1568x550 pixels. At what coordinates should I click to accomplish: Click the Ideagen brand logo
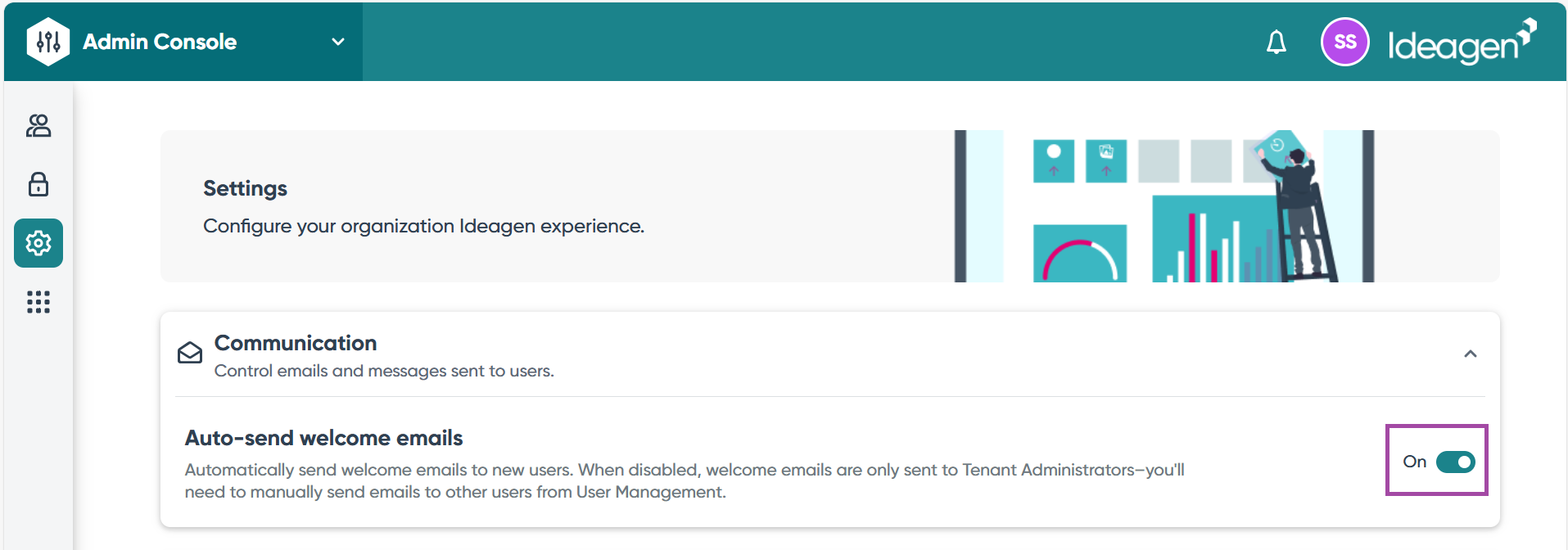point(1462,43)
